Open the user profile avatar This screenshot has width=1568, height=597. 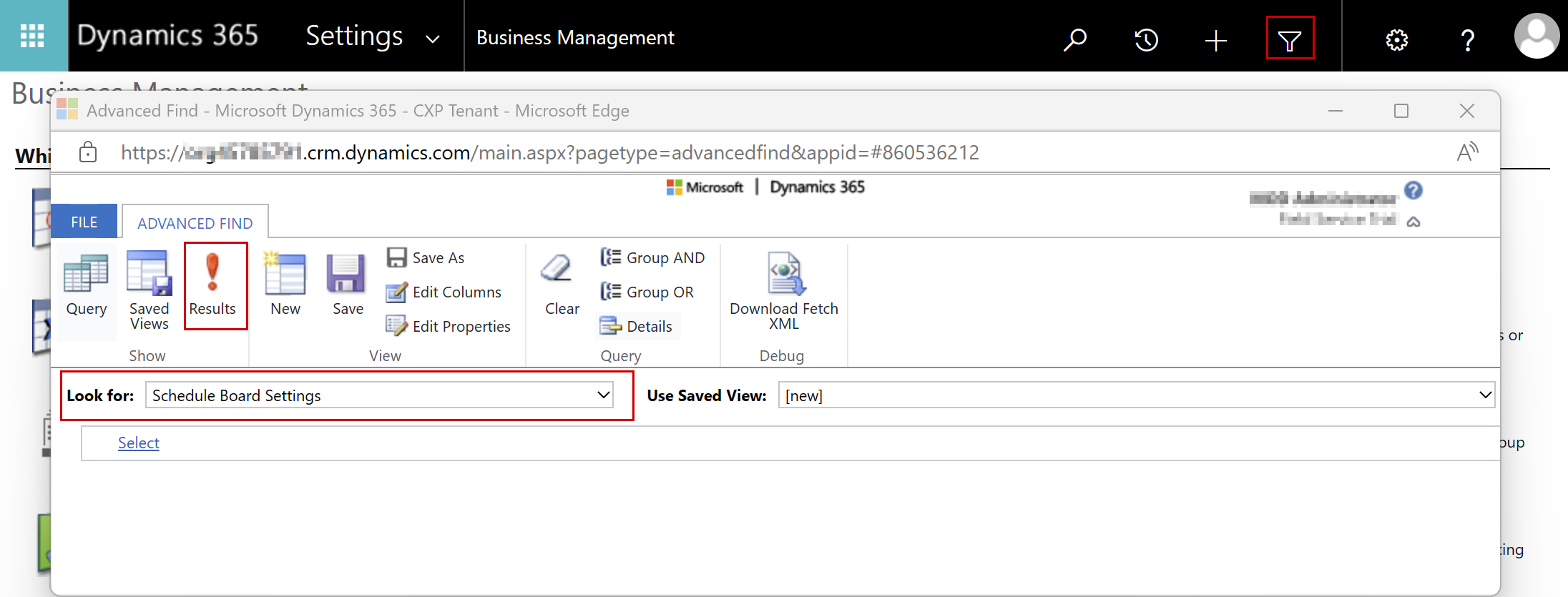(1537, 36)
